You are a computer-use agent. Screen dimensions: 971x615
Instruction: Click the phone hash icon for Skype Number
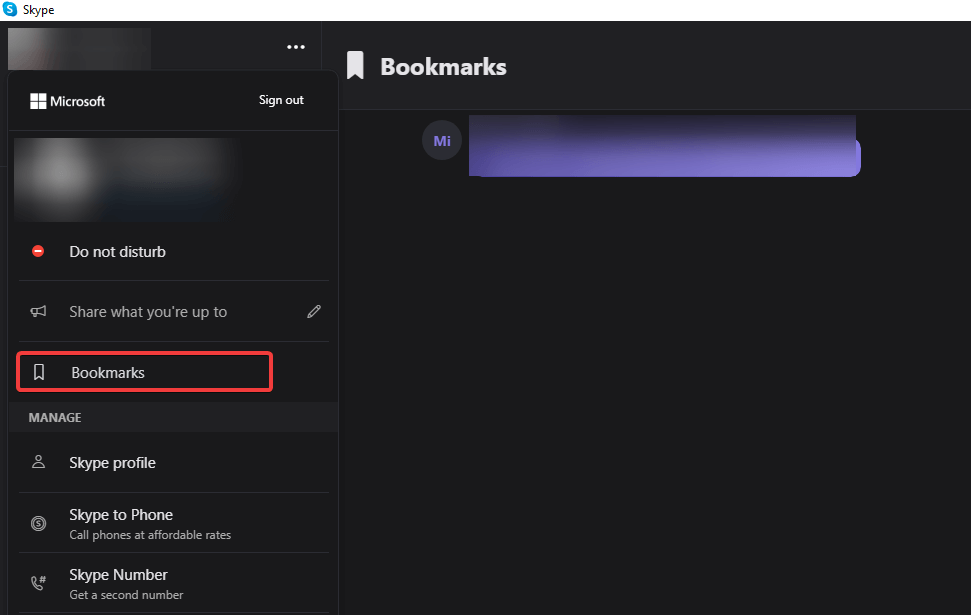[38, 583]
